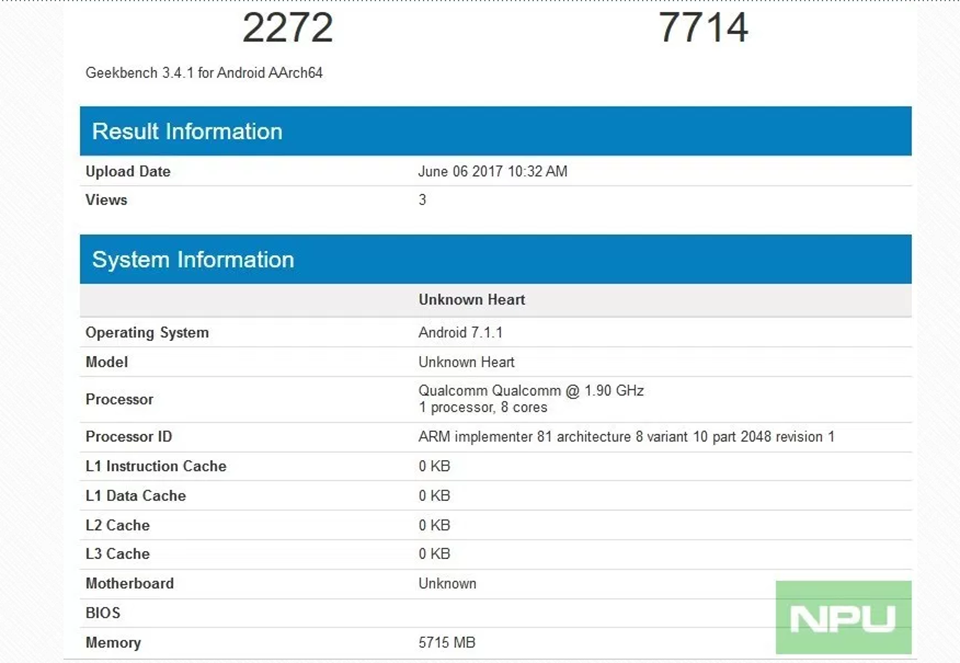Click the 'L3 Cache' label

click(x=118, y=553)
